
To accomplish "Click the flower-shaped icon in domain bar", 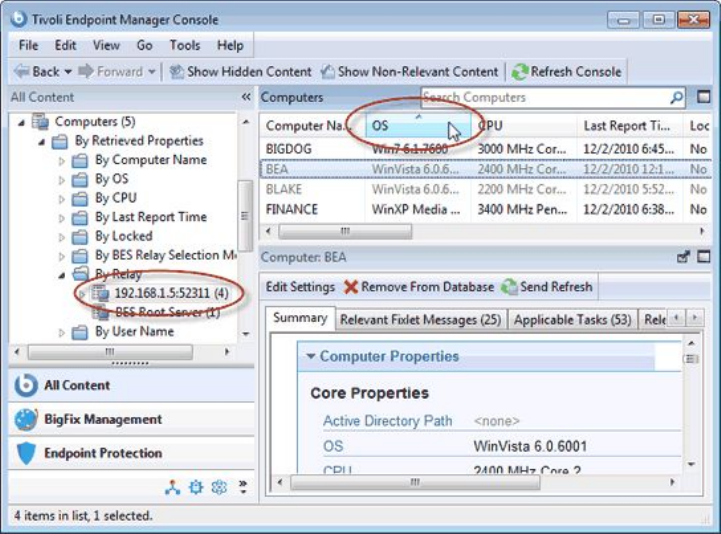I will [219, 487].
